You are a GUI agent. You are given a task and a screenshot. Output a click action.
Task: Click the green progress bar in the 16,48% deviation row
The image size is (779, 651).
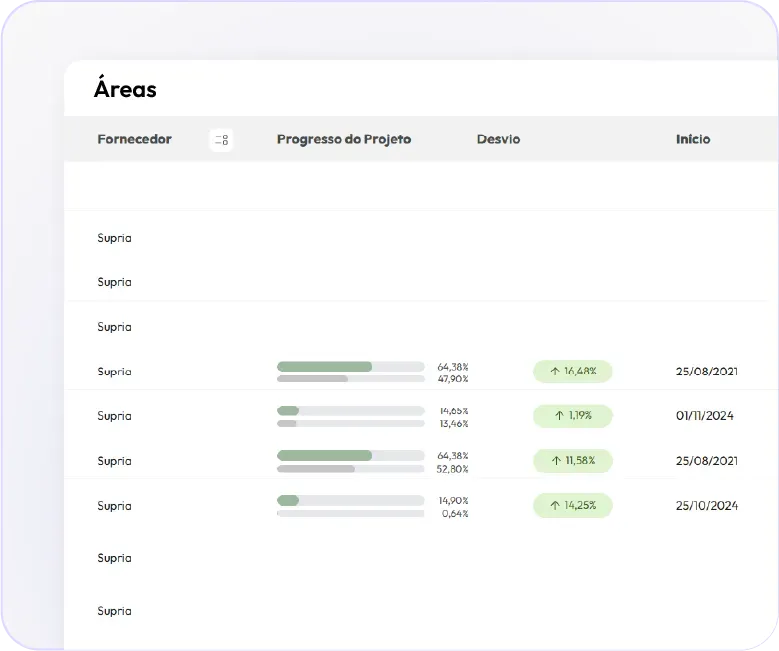coord(324,367)
